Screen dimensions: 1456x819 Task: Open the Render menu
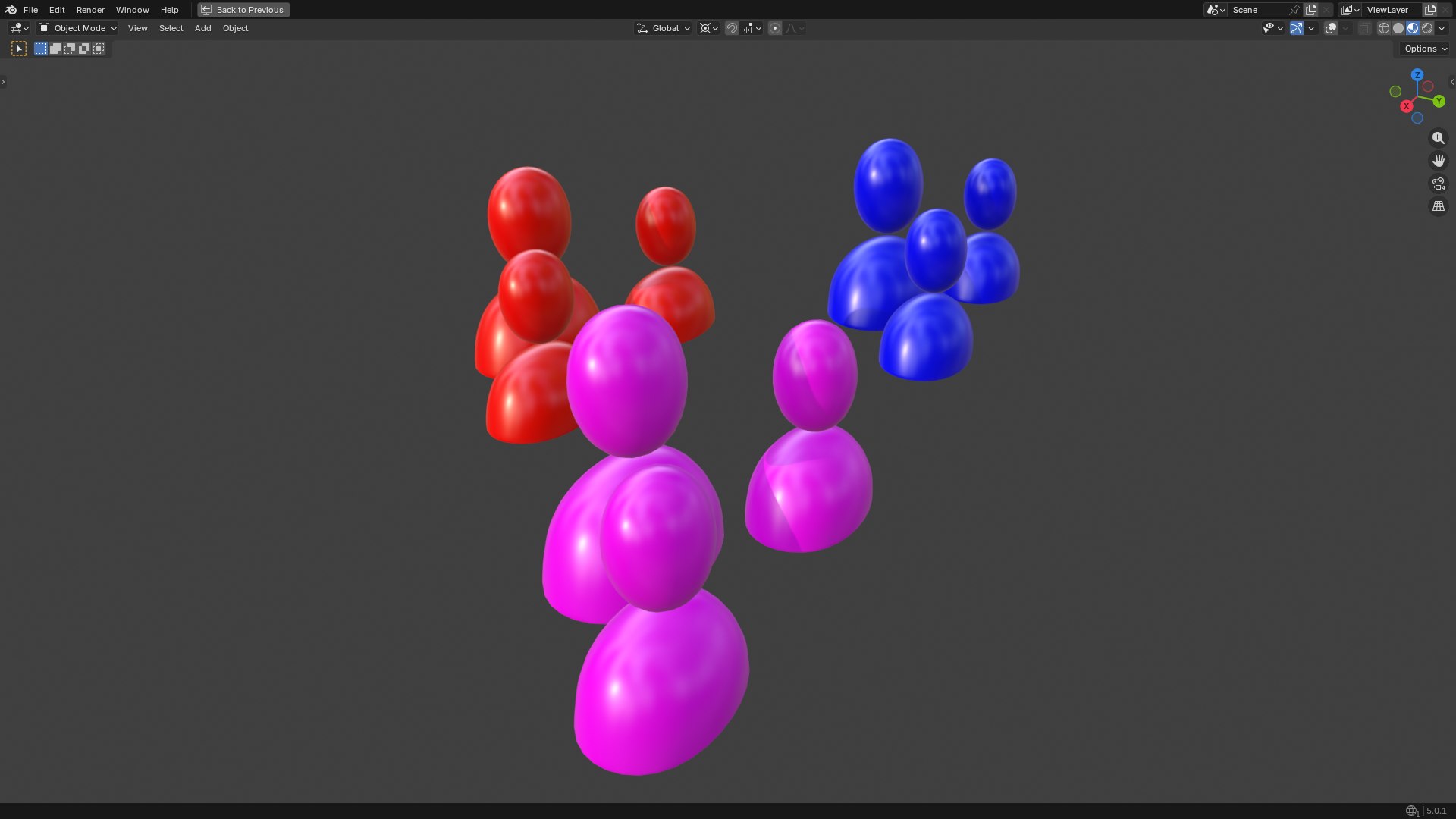pos(90,10)
